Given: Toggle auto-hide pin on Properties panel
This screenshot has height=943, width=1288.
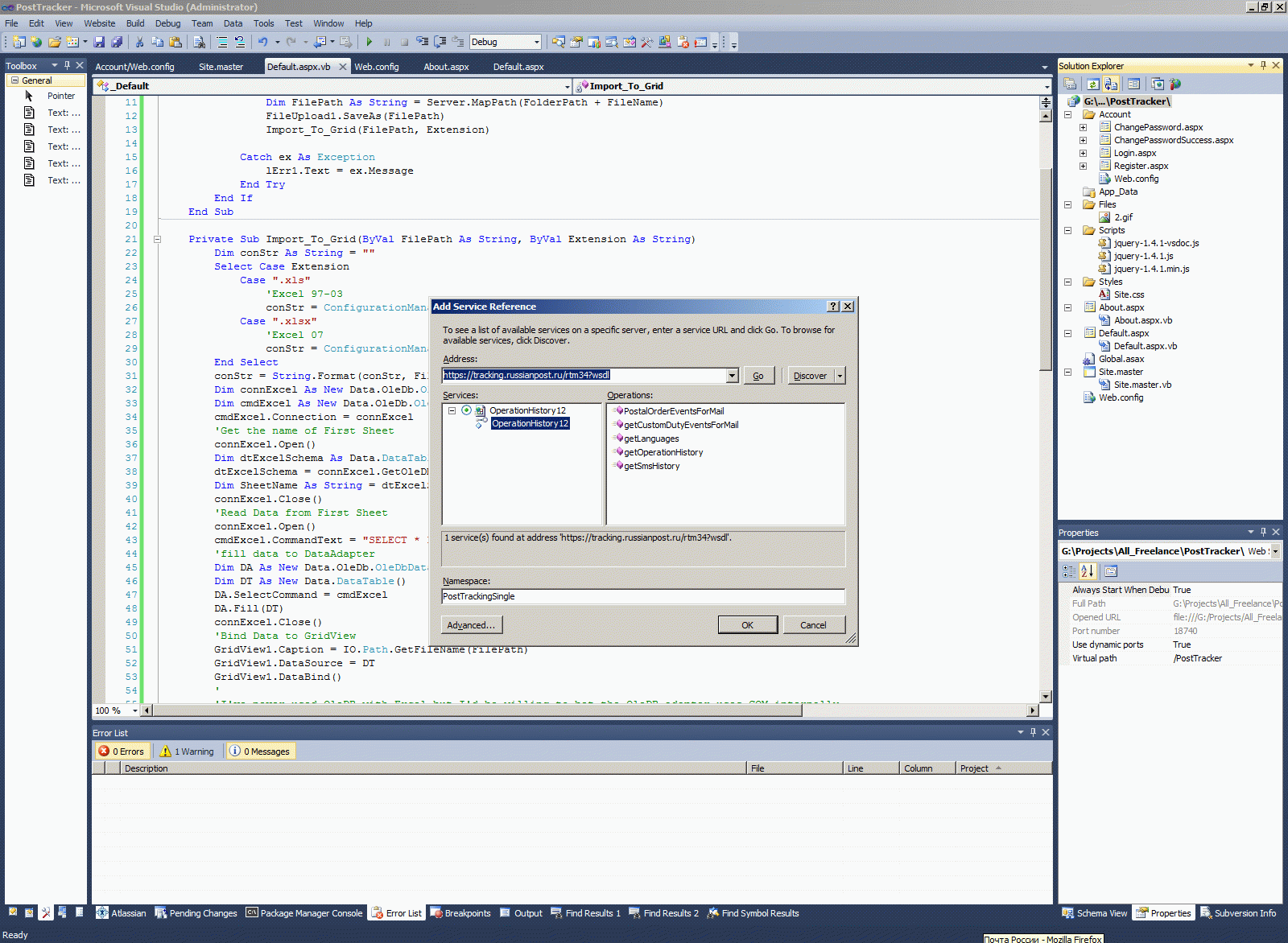Looking at the screenshot, I should (1263, 532).
